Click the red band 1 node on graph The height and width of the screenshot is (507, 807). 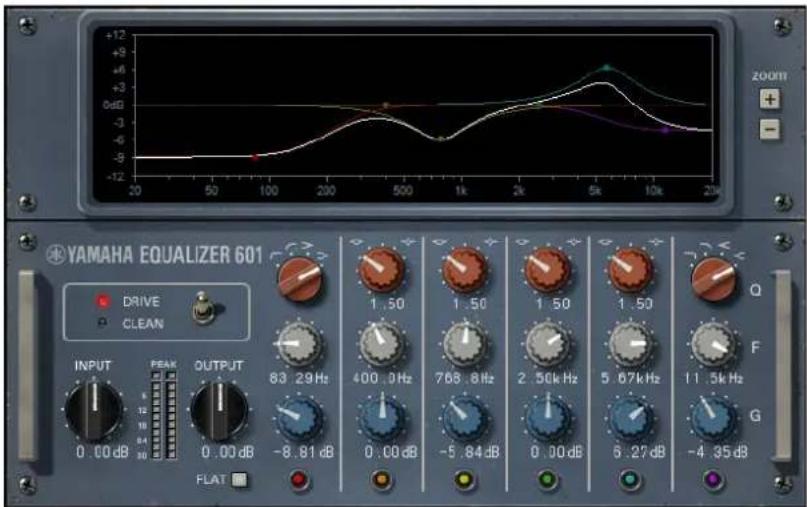coord(255,158)
